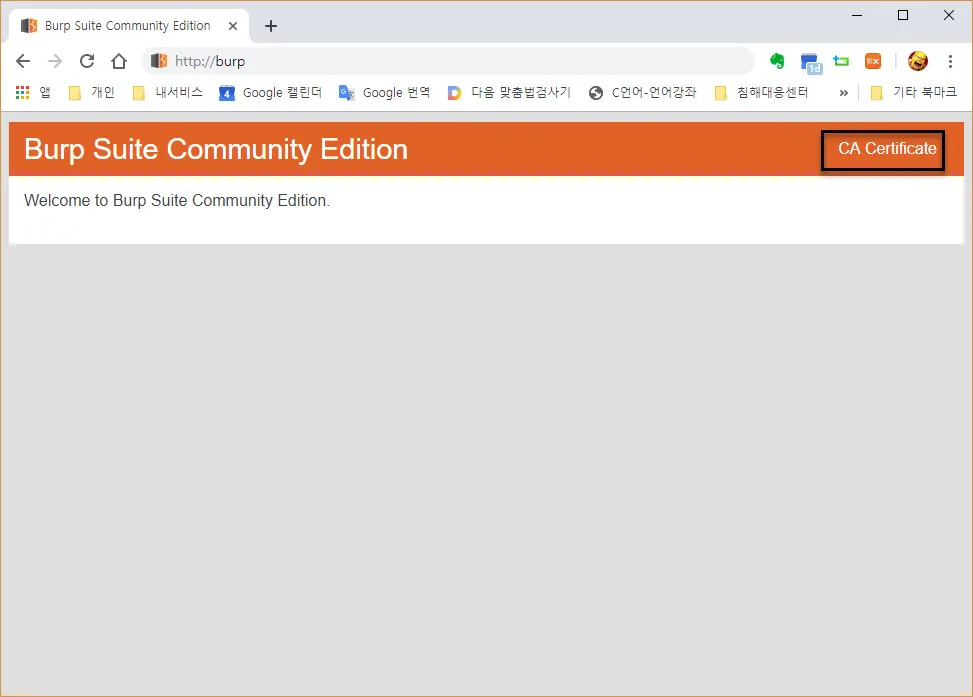Open Chrome three-dot menu
This screenshot has width=973, height=697.
[950, 61]
